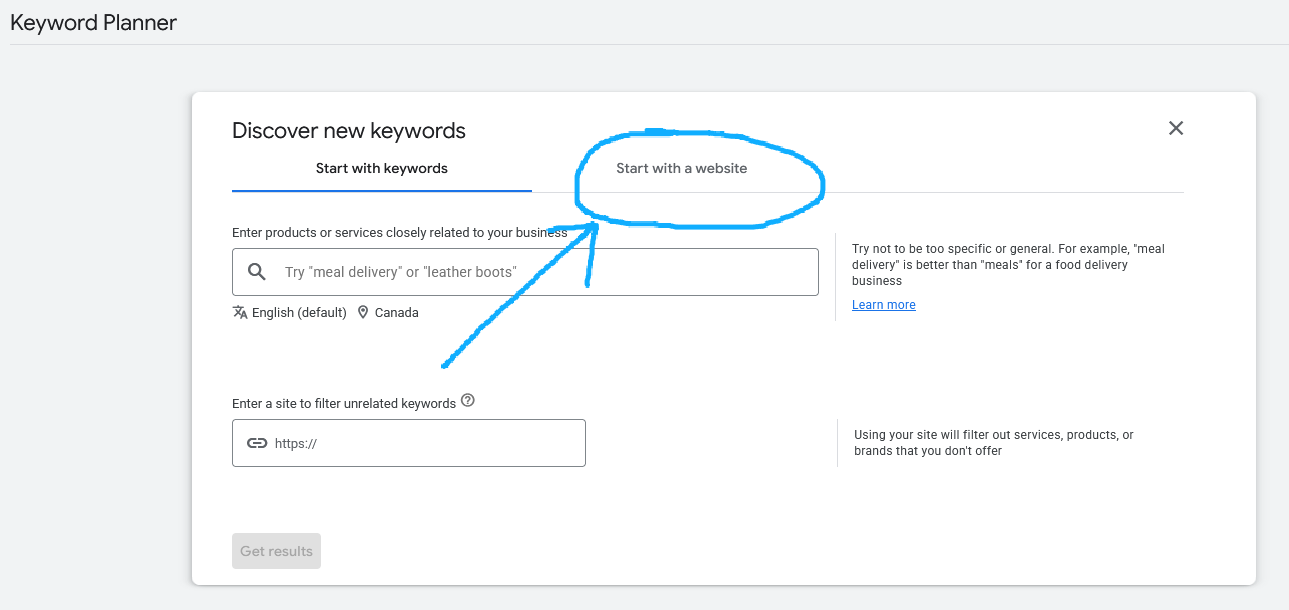This screenshot has height=610, width=1289.
Task: Click the search magnifier icon
Action: [x=257, y=271]
